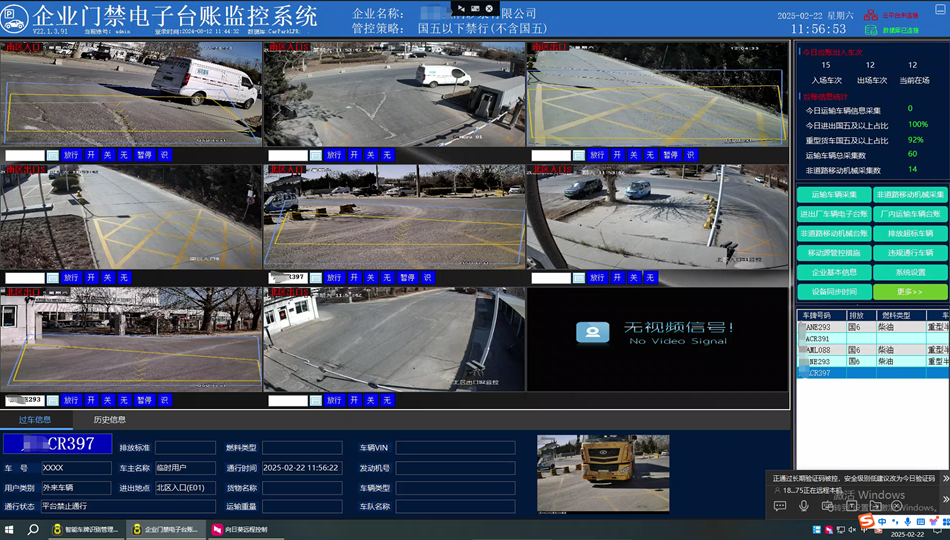
Task: Click list icon beside first camera's plate field
Action: pyautogui.click(x=53, y=155)
